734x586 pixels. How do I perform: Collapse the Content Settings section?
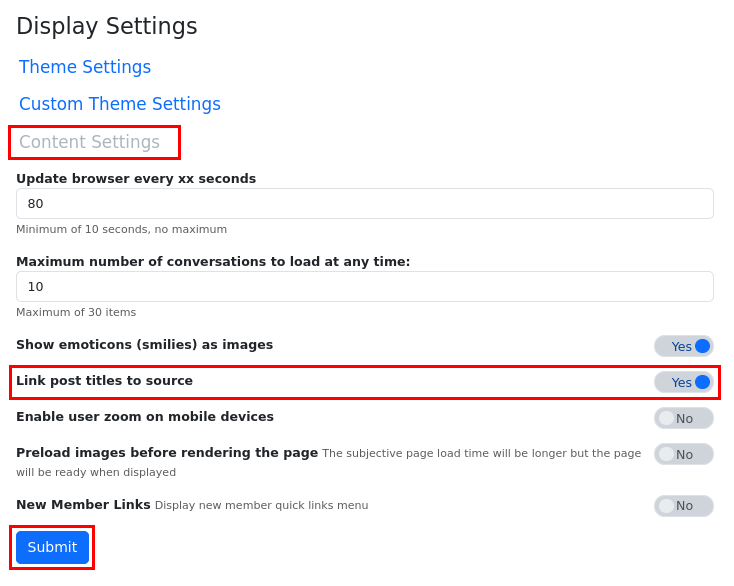point(90,142)
